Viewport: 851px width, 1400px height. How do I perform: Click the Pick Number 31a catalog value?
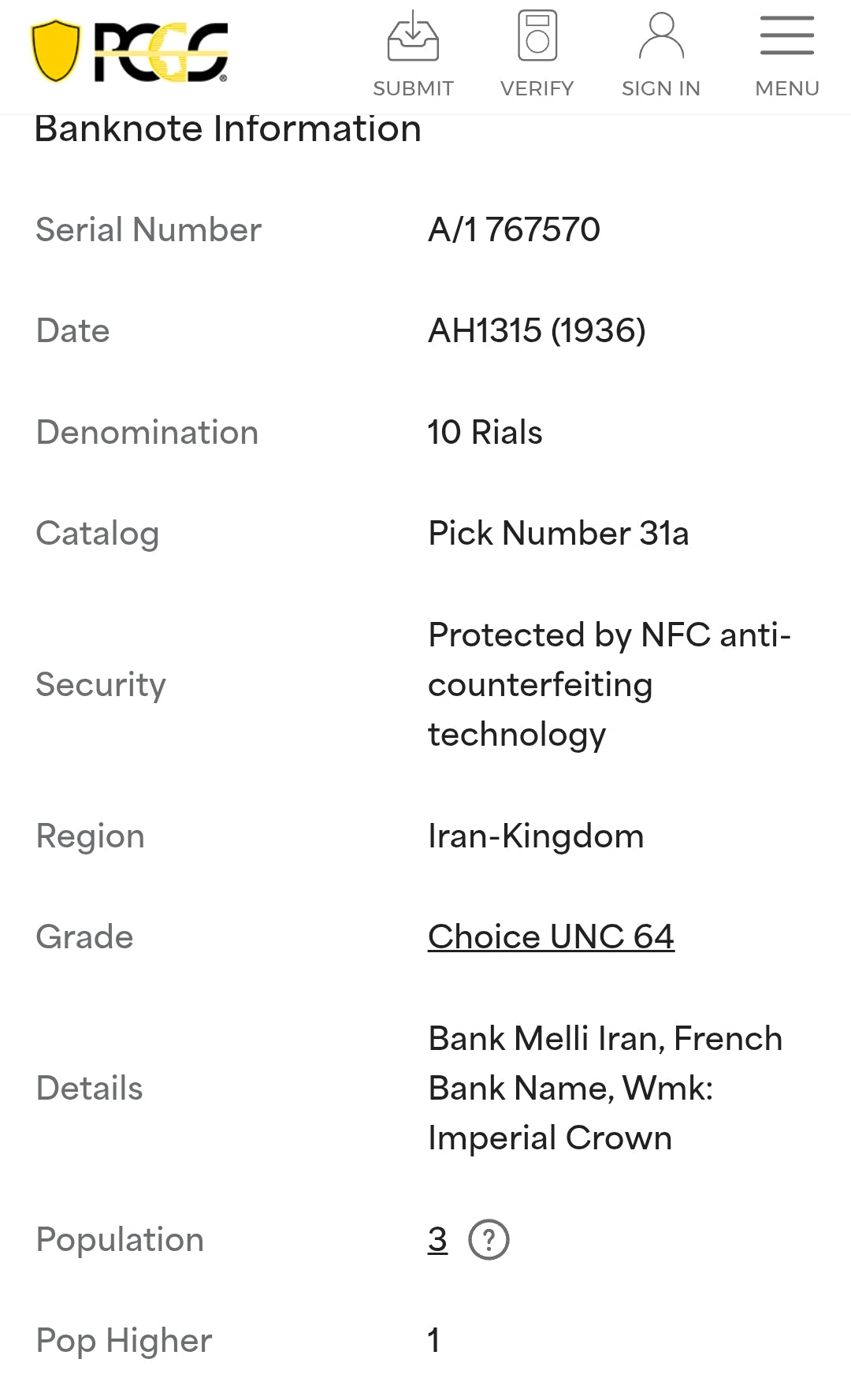tap(558, 534)
